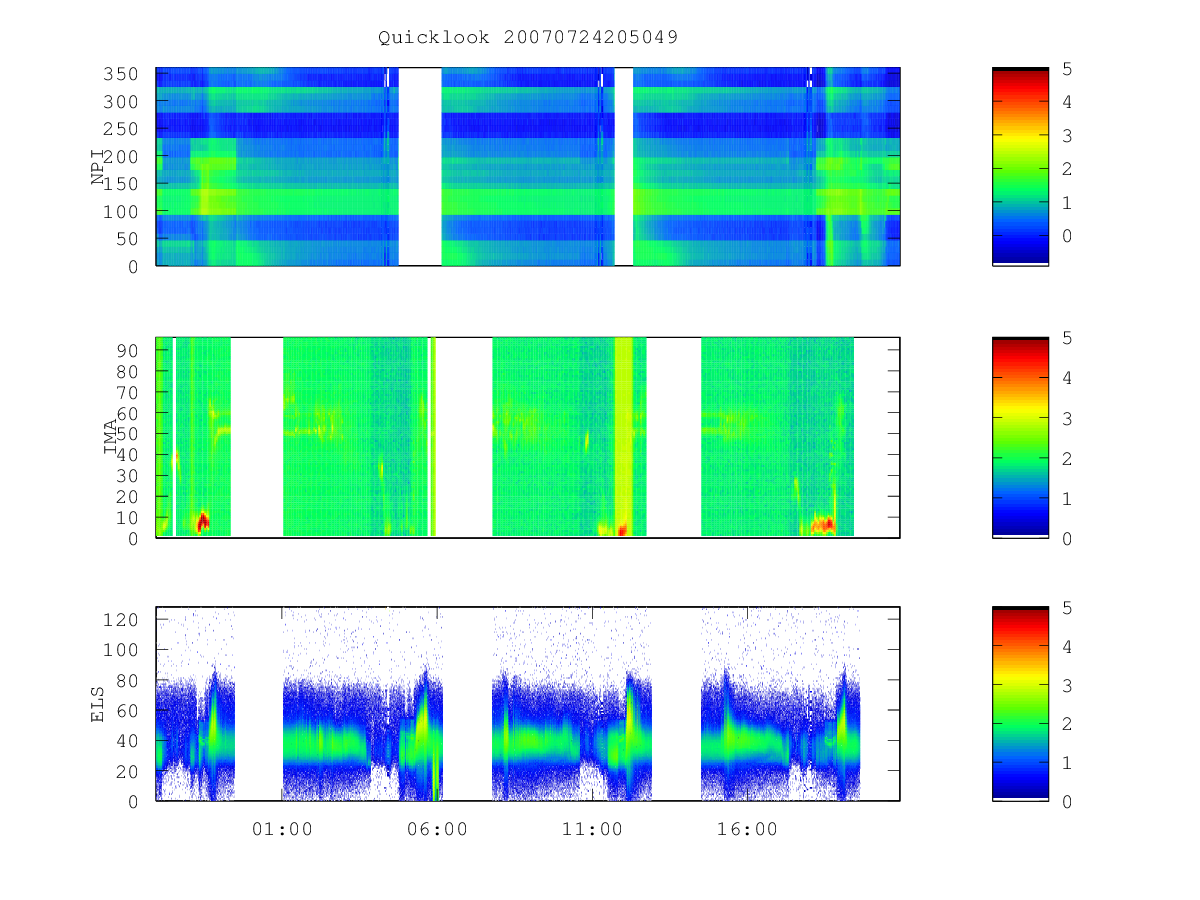
Task: Select the 200 tick on NPI axis
Action: pyautogui.click(x=122, y=157)
